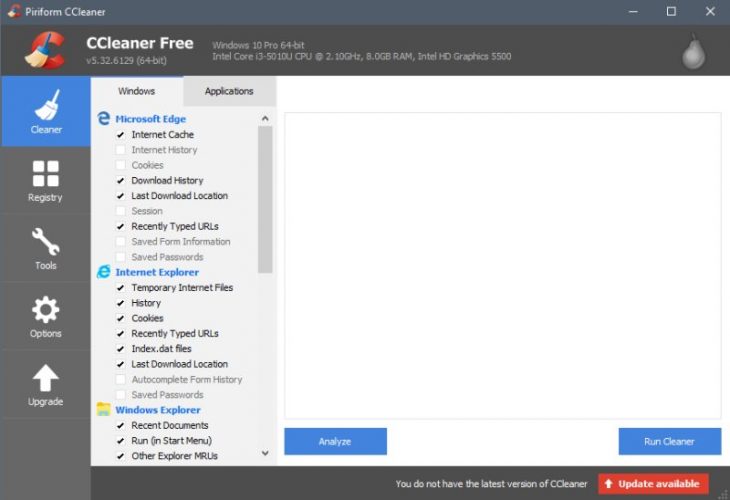This screenshot has height=500, width=730.
Task: Click the cleaner list scrollbar thumb
Action: click(265, 199)
